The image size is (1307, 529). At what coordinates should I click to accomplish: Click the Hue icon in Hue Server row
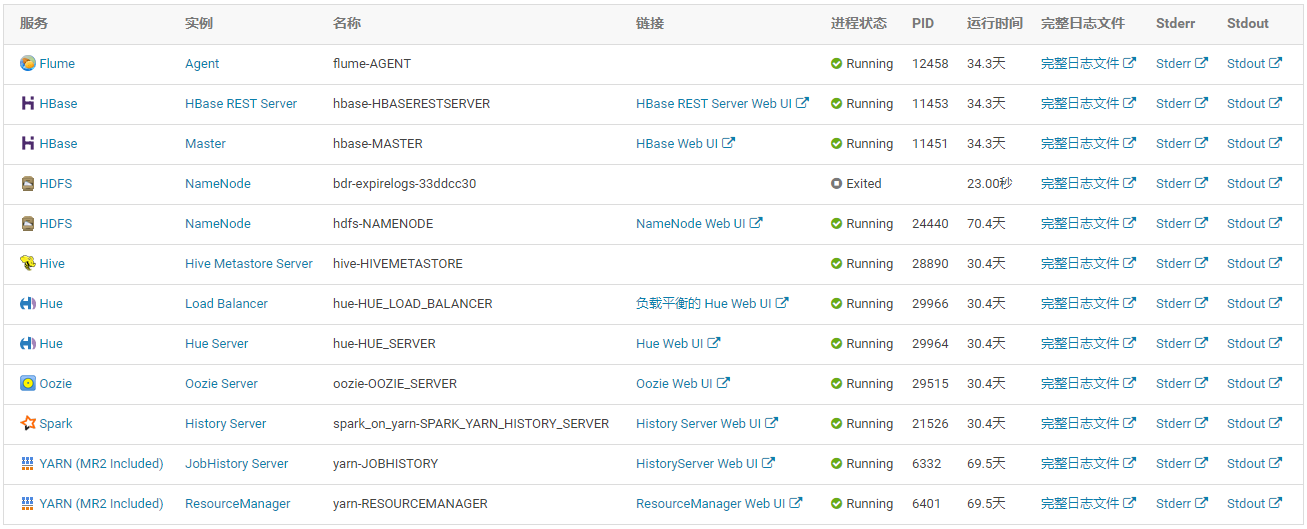(x=28, y=343)
